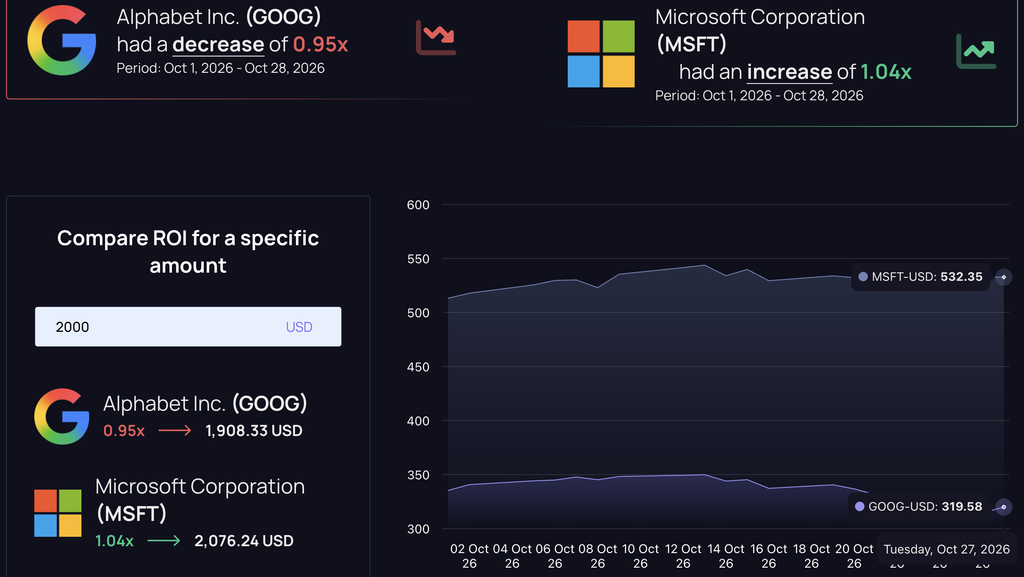Click the Google logo in the decrease card
The height and width of the screenshot is (577, 1024).
point(61,40)
